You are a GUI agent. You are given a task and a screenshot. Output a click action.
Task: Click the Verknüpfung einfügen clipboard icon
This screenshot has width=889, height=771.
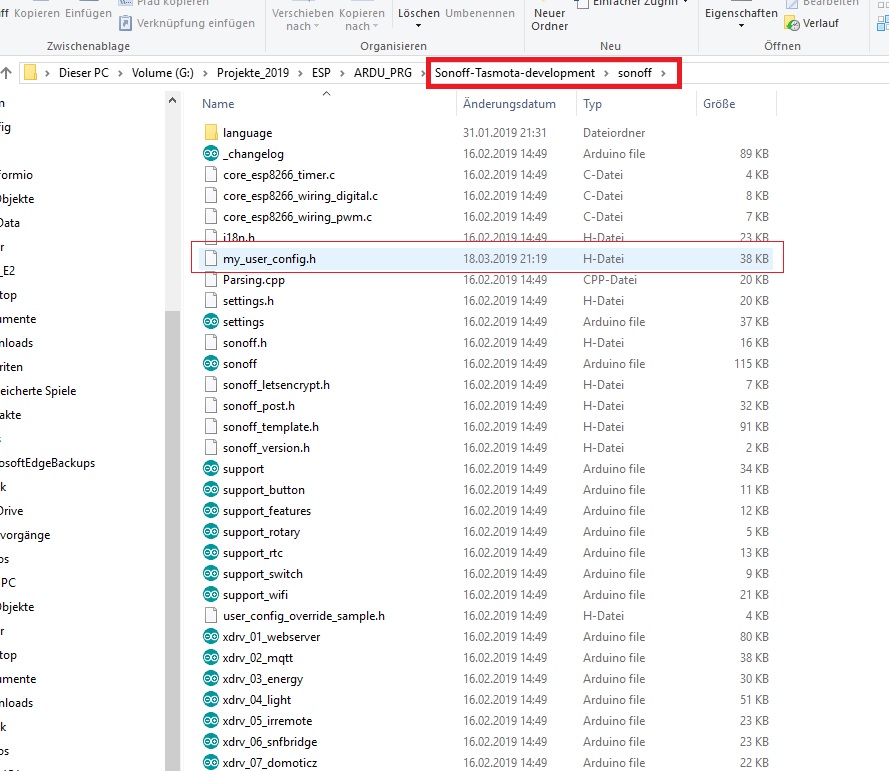pyautogui.click(x=125, y=23)
